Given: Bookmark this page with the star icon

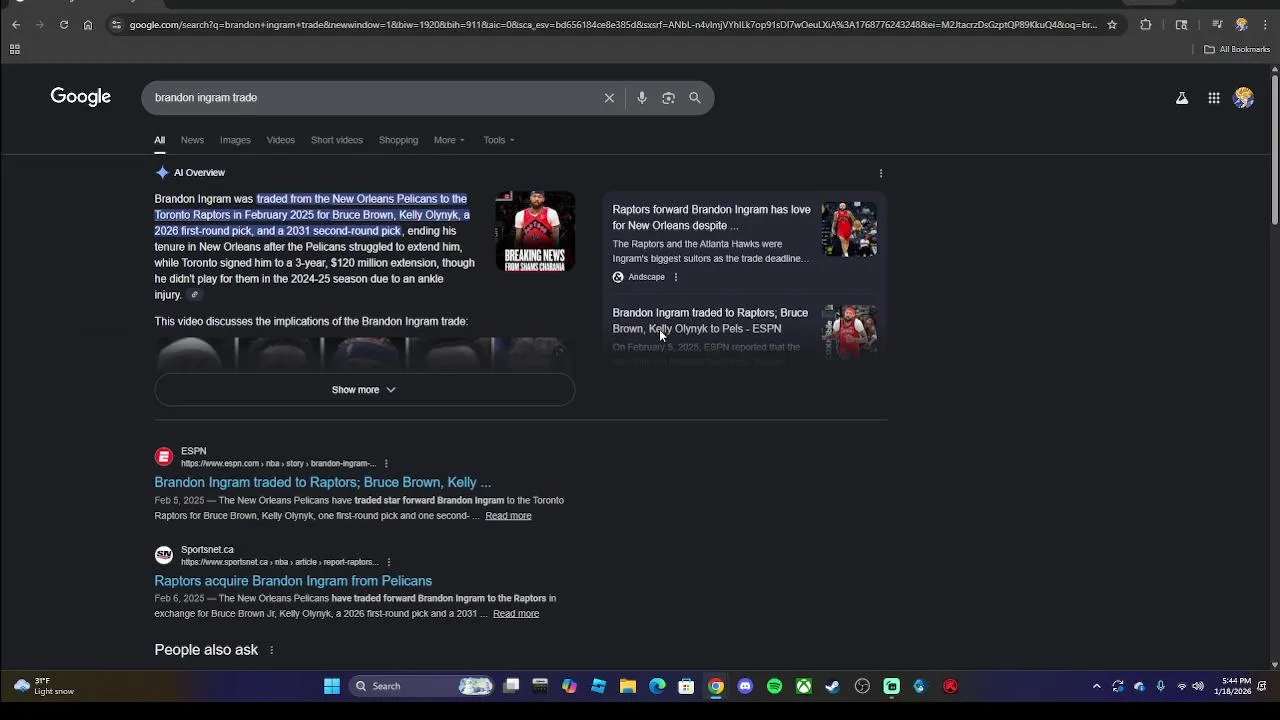Looking at the screenshot, I should 1112,25.
